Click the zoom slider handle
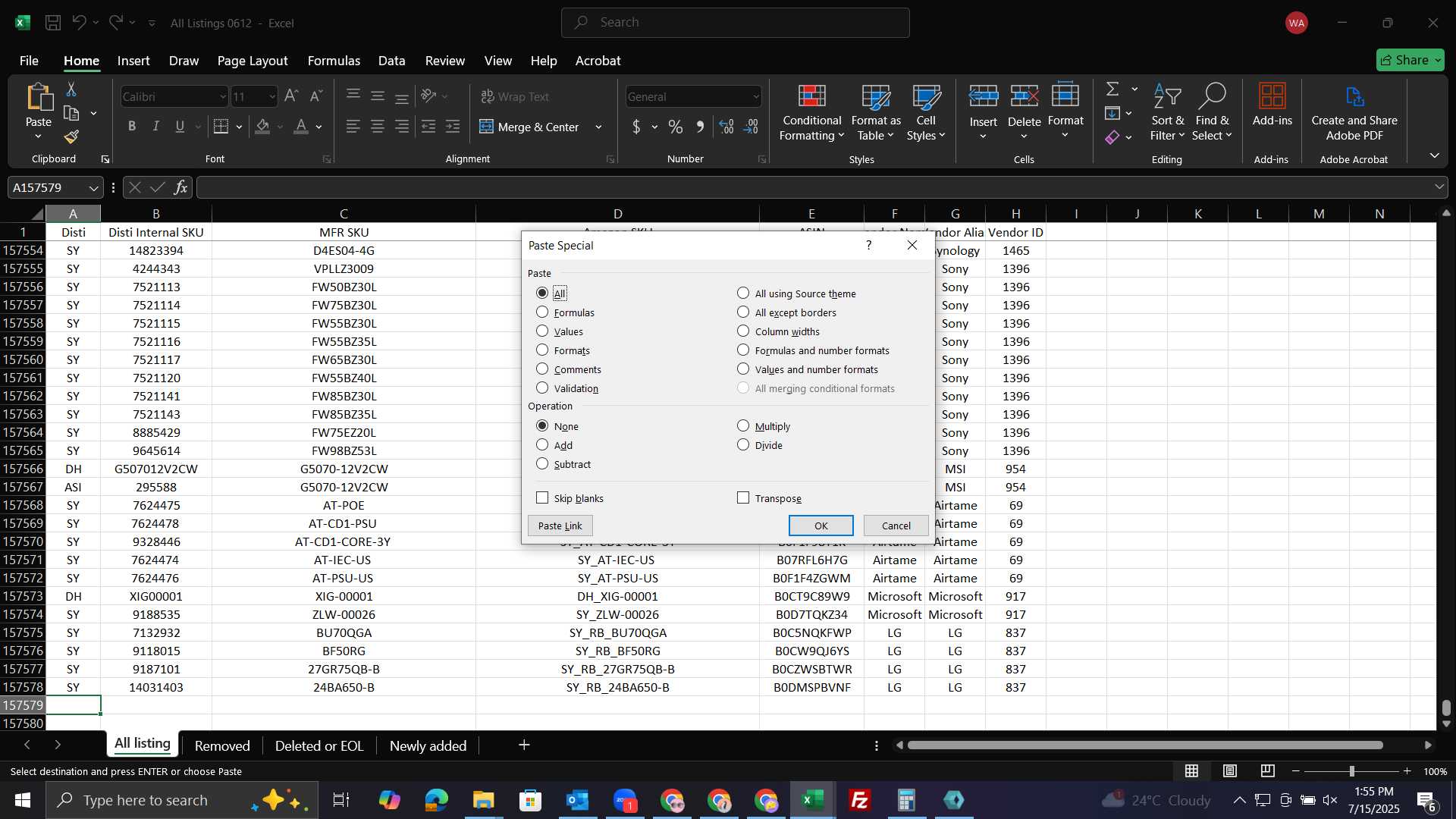This screenshot has height=819, width=1456. (1351, 771)
